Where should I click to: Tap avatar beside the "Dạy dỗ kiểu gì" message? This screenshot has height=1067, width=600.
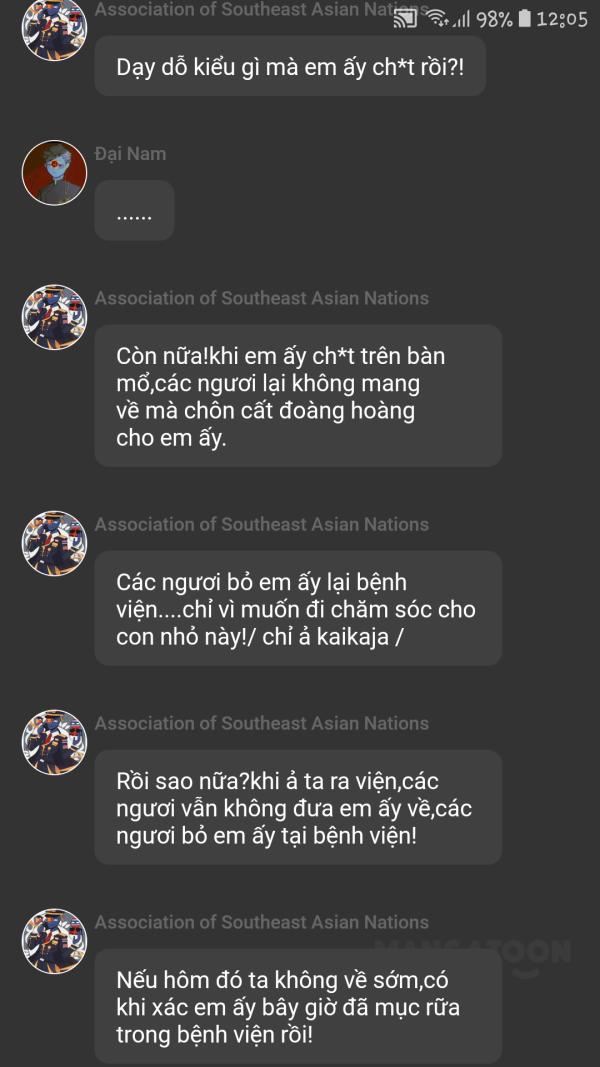[54, 29]
